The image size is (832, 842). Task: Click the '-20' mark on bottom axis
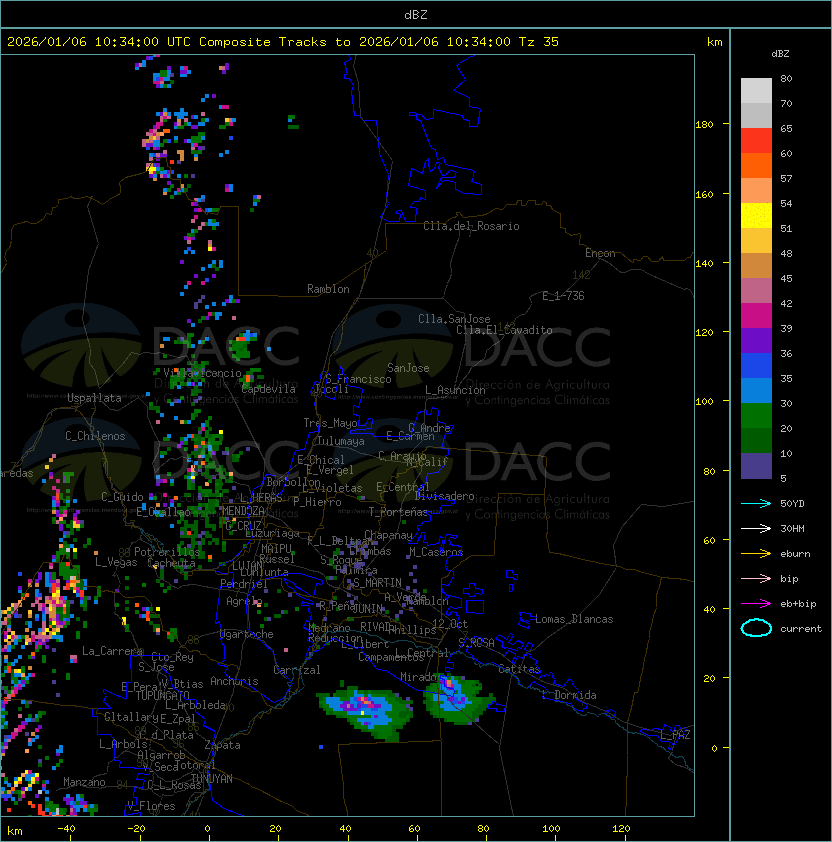136,829
